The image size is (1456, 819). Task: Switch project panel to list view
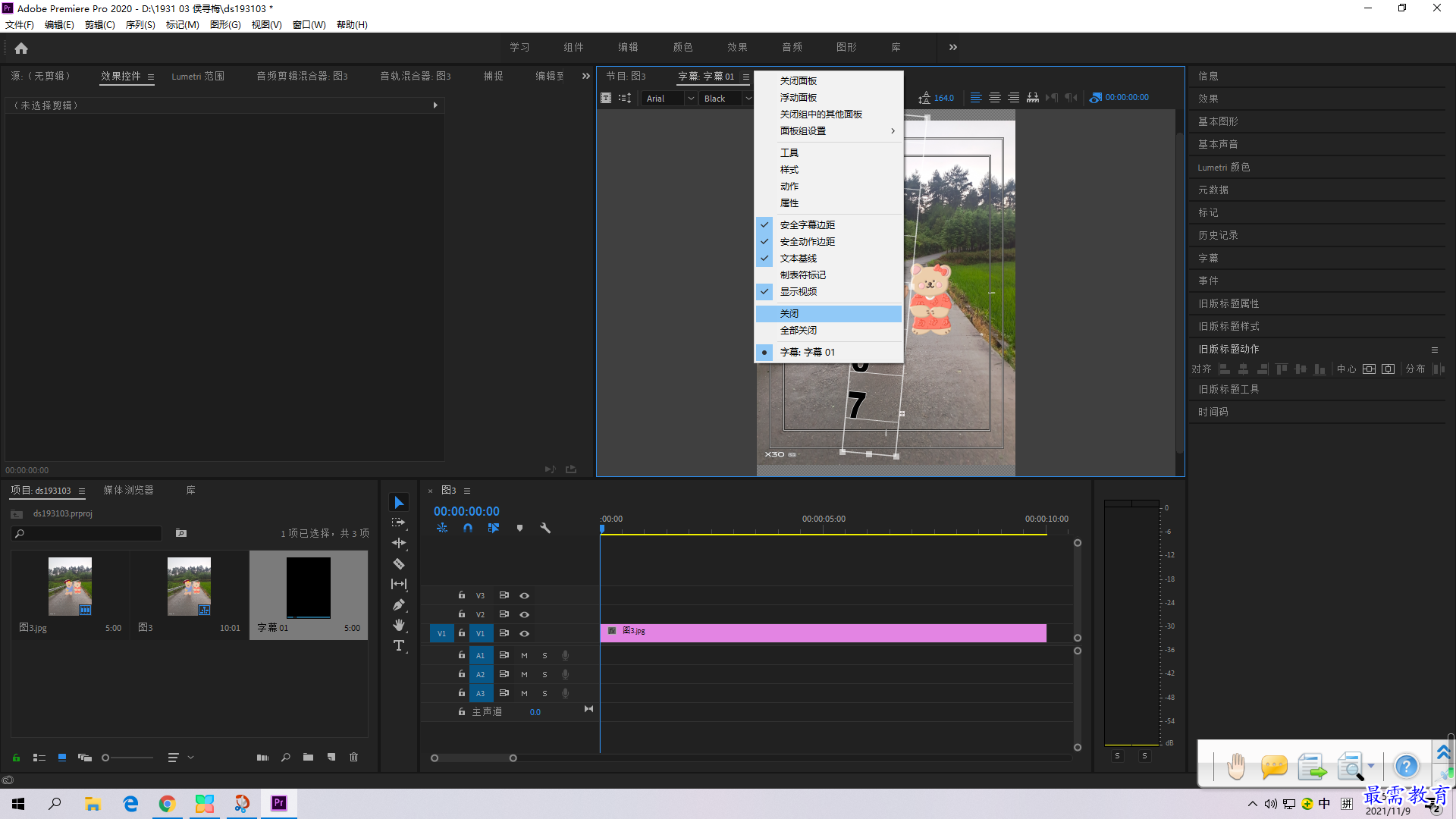point(39,757)
